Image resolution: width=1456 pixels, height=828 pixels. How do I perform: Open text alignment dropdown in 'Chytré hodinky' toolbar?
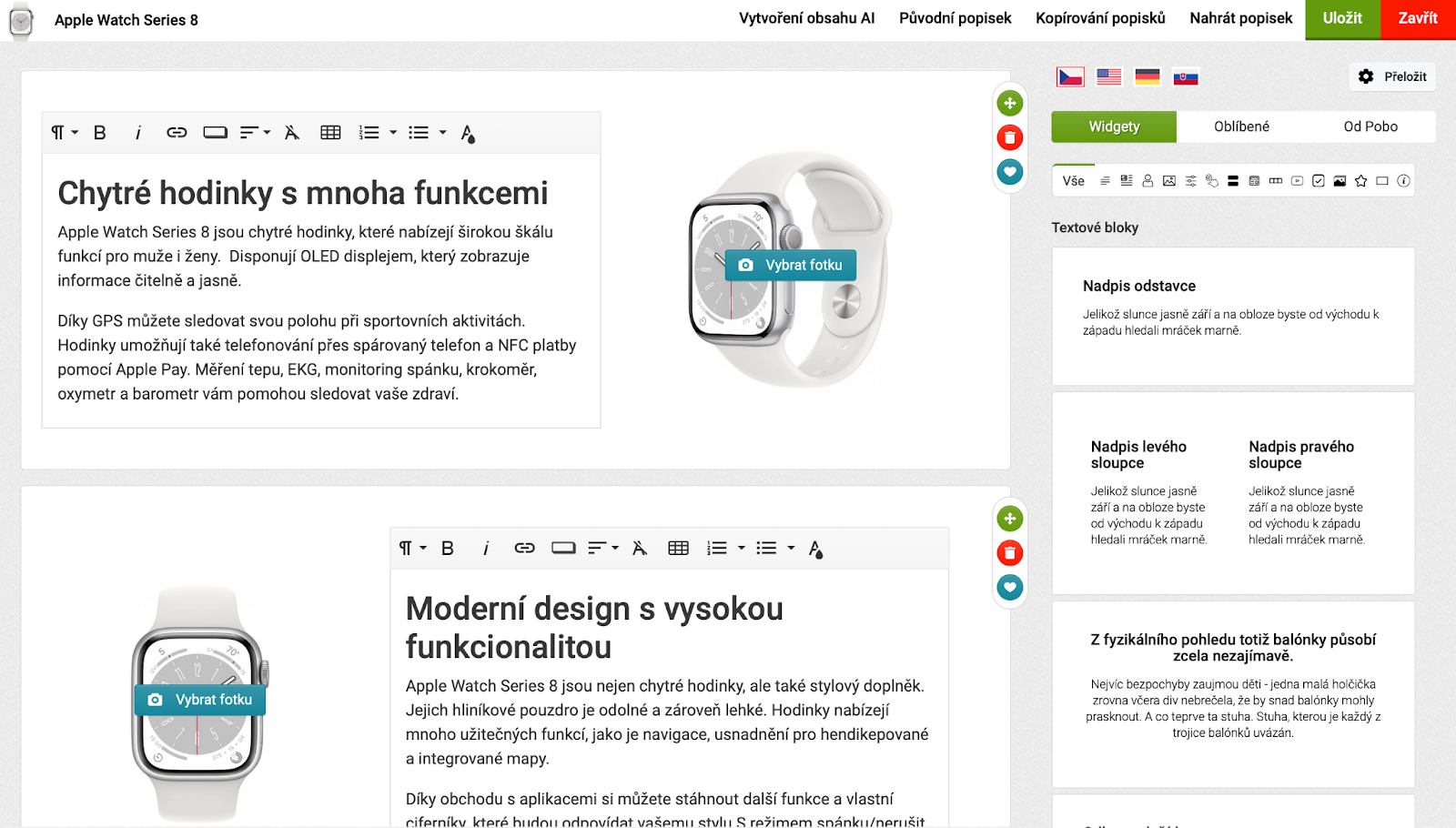(255, 133)
